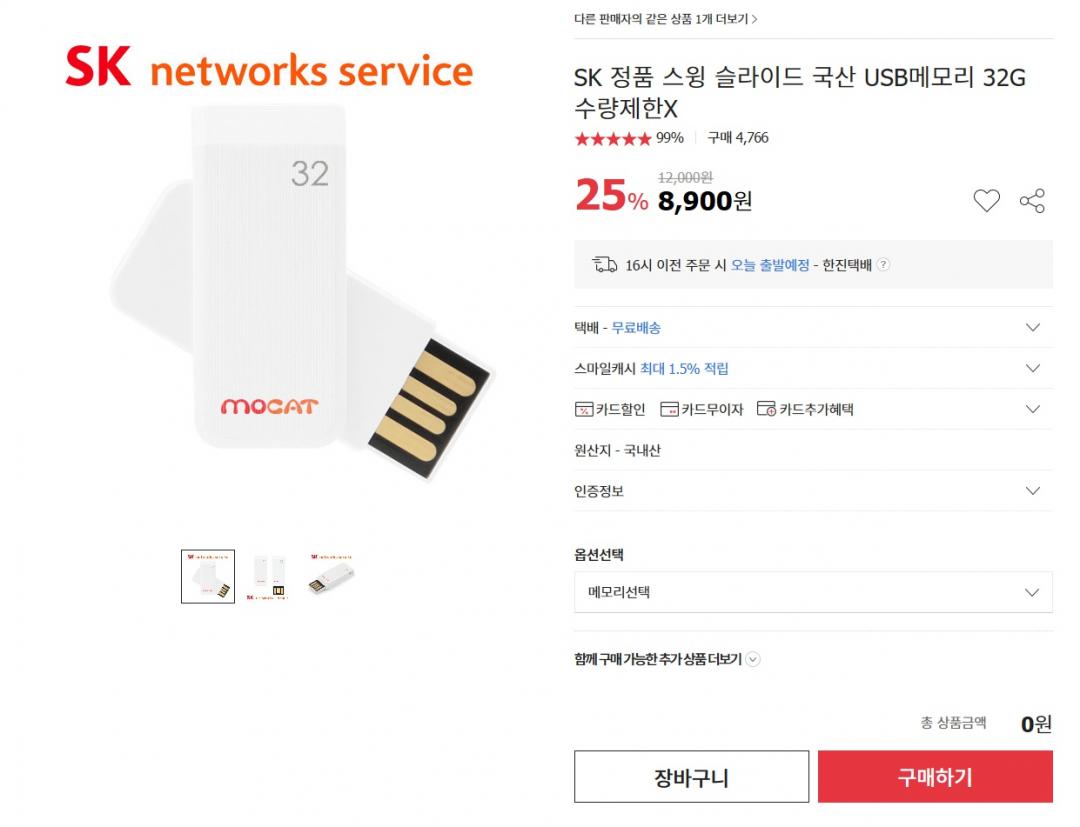The image size is (1080, 827).
Task: Select the third product thumbnail
Action: tap(331, 576)
